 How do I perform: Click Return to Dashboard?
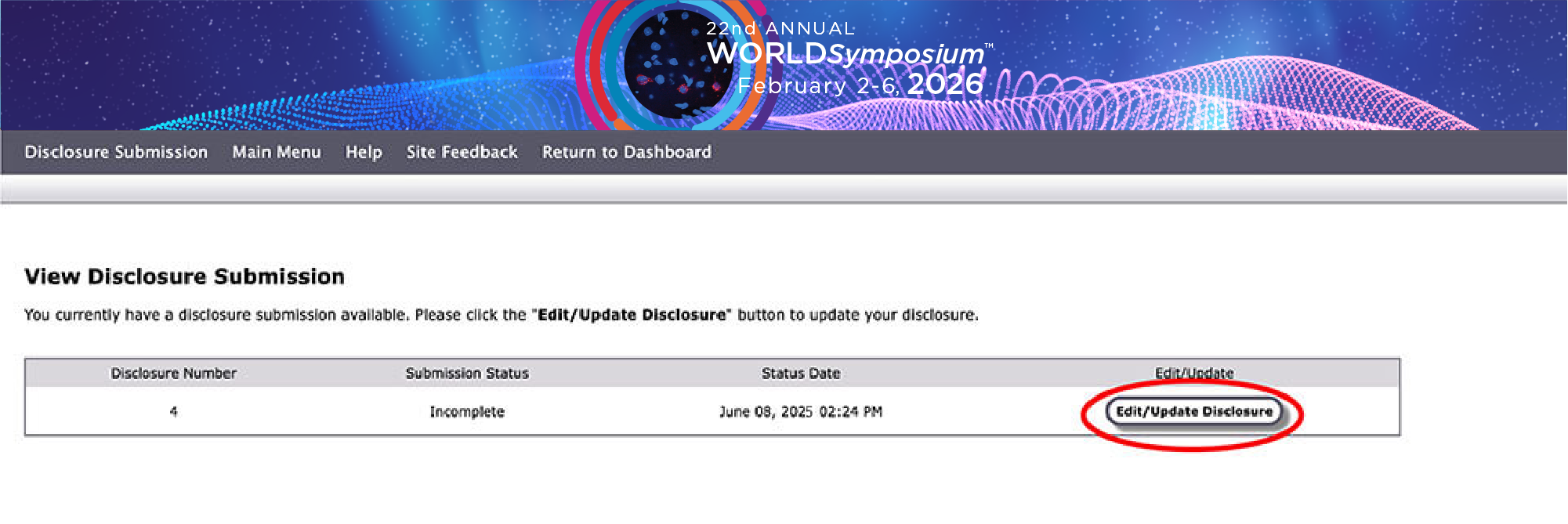(x=627, y=152)
